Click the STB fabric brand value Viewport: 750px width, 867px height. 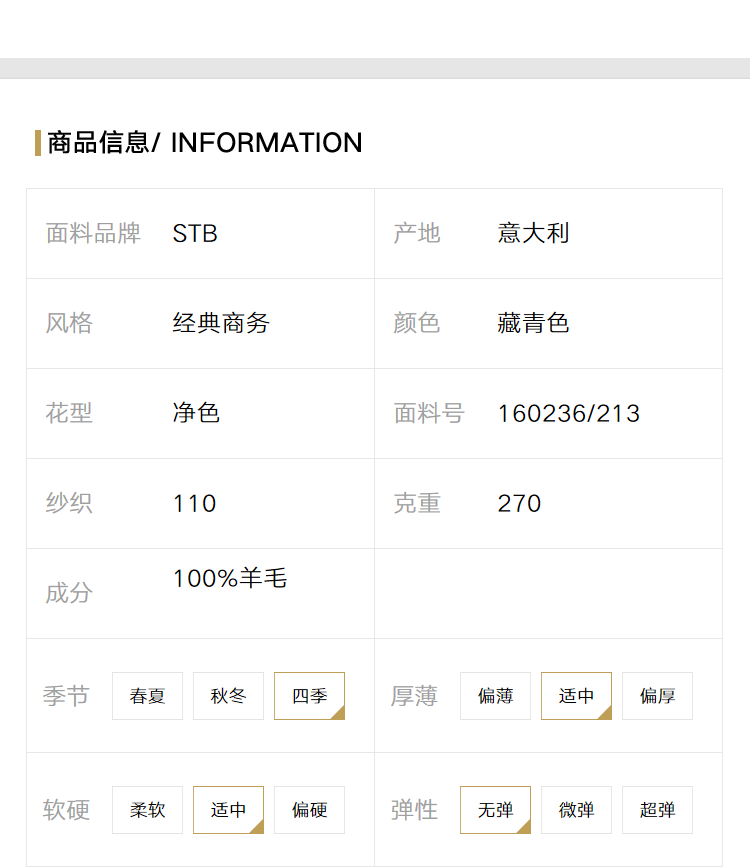click(195, 233)
